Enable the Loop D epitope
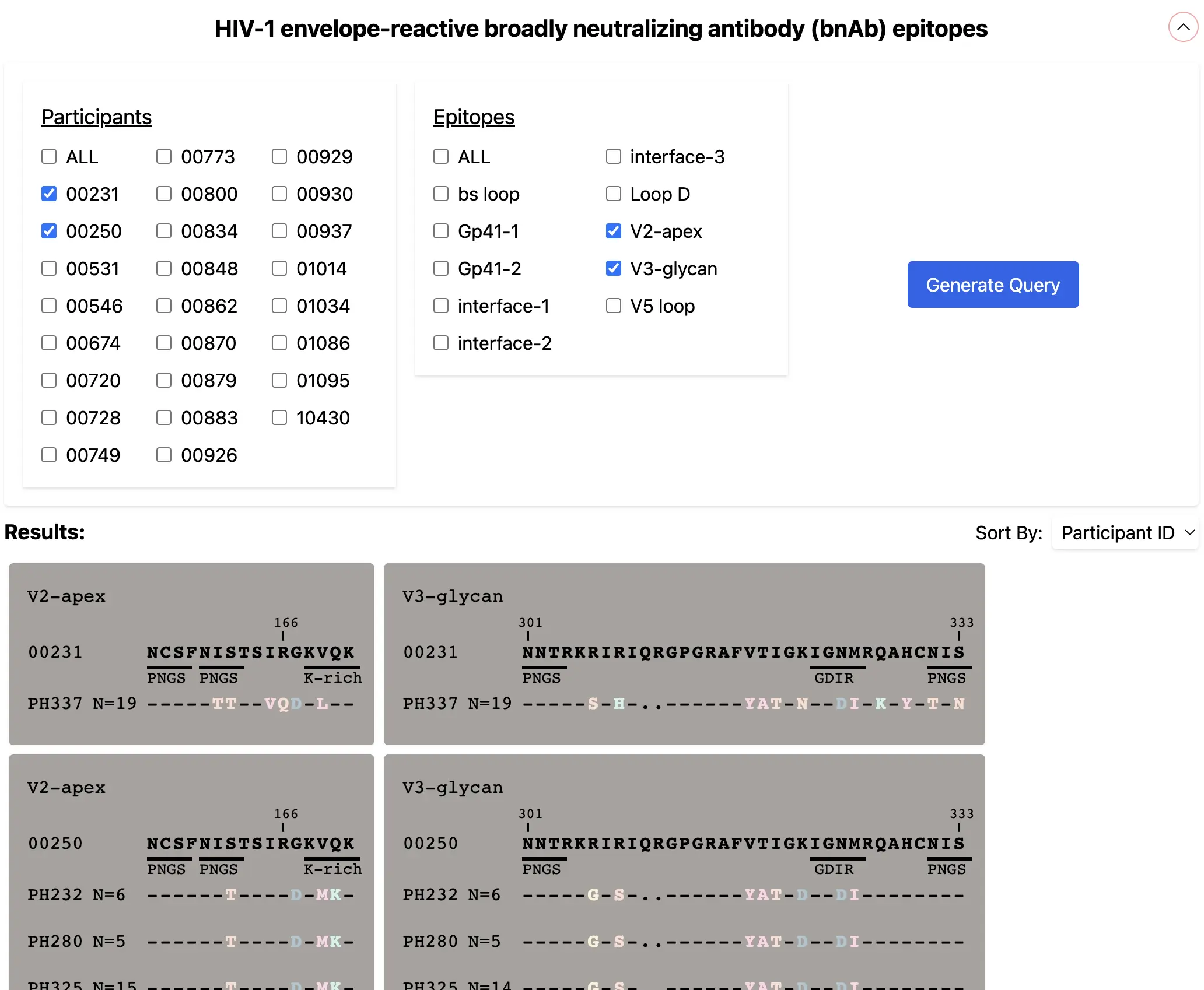 pyautogui.click(x=613, y=194)
